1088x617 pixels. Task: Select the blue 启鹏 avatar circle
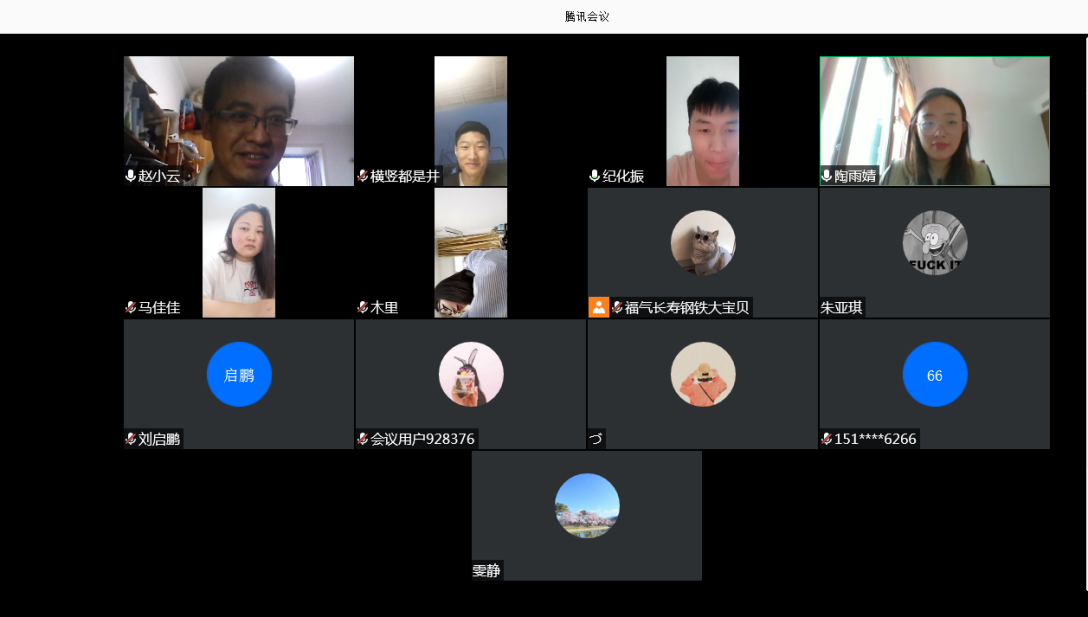[x=239, y=374]
